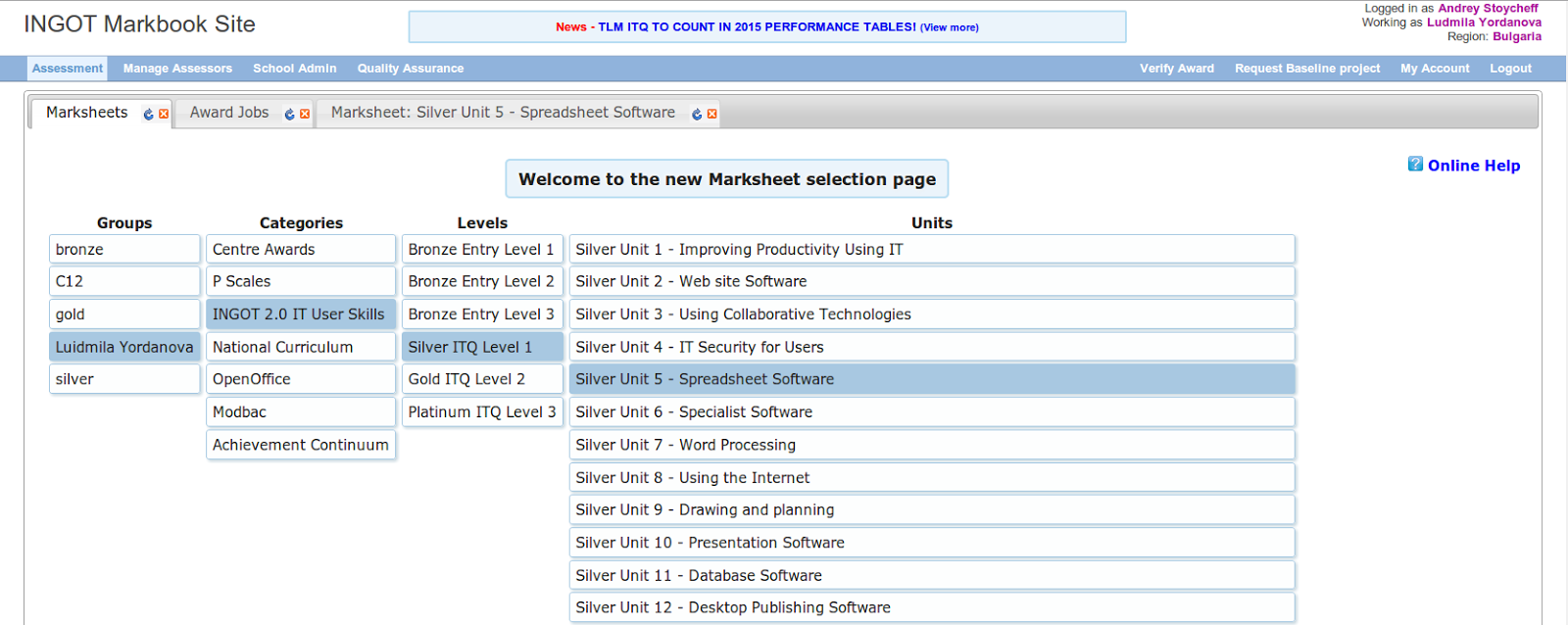The image size is (1568, 625).
Task: Open Silver Unit 1 Improving Productivity Using IT
Action: click(x=932, y=249)
